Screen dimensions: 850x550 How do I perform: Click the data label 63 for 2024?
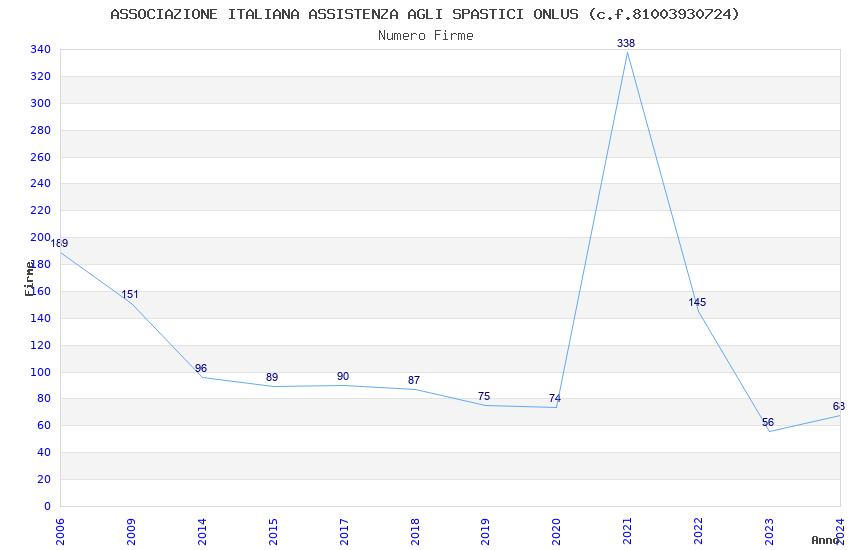[x=839, y=406]
